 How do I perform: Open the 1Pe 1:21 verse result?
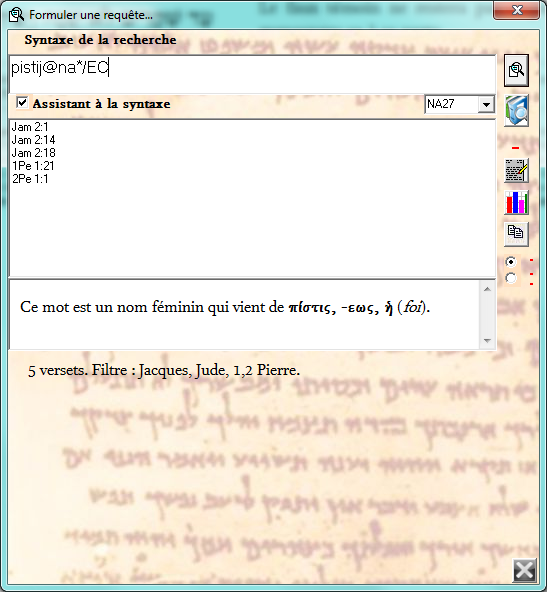(33, 166)
